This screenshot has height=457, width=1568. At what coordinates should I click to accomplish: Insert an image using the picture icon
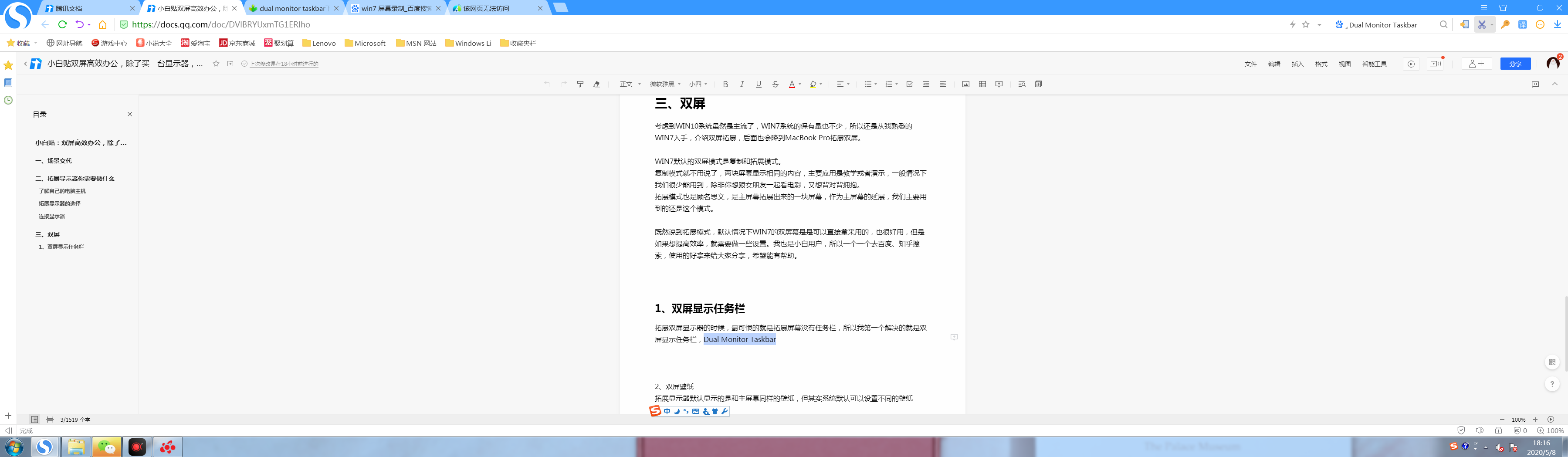(x=965, y=84)
